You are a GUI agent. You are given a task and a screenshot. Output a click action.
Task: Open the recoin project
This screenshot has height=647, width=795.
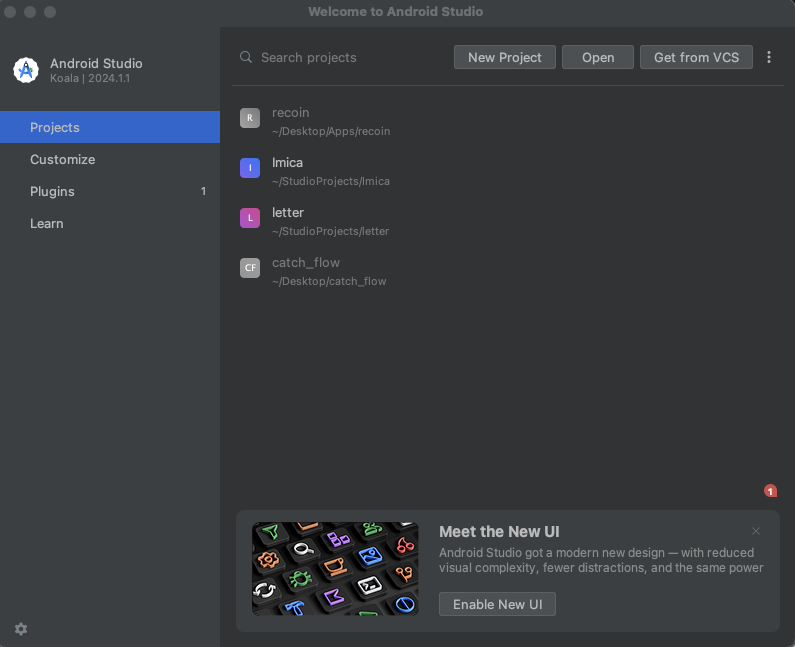508,122
